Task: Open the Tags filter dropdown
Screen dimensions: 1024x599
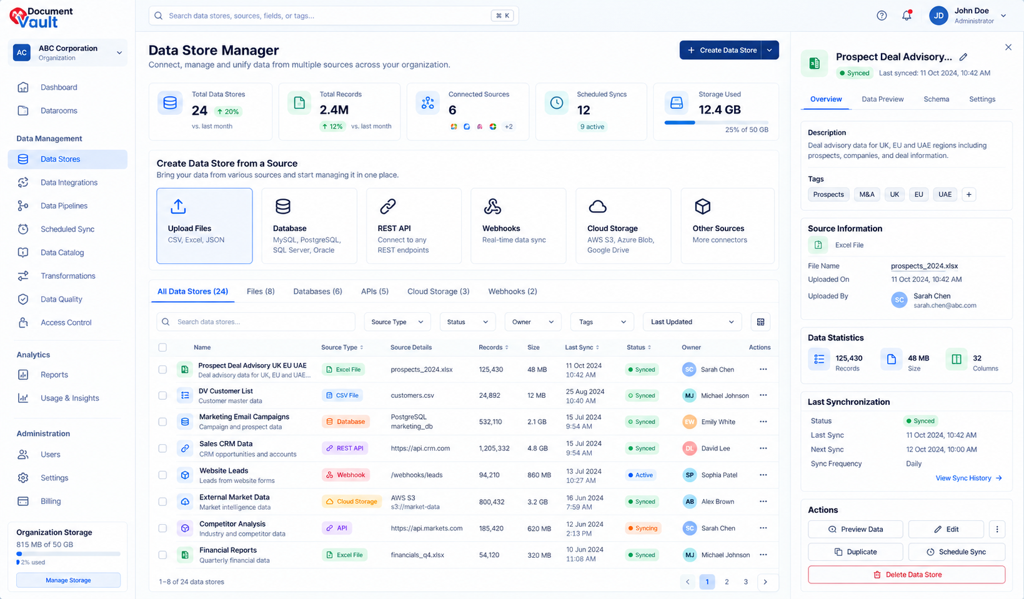Action: pyautogui.click(x=602, y=321)
